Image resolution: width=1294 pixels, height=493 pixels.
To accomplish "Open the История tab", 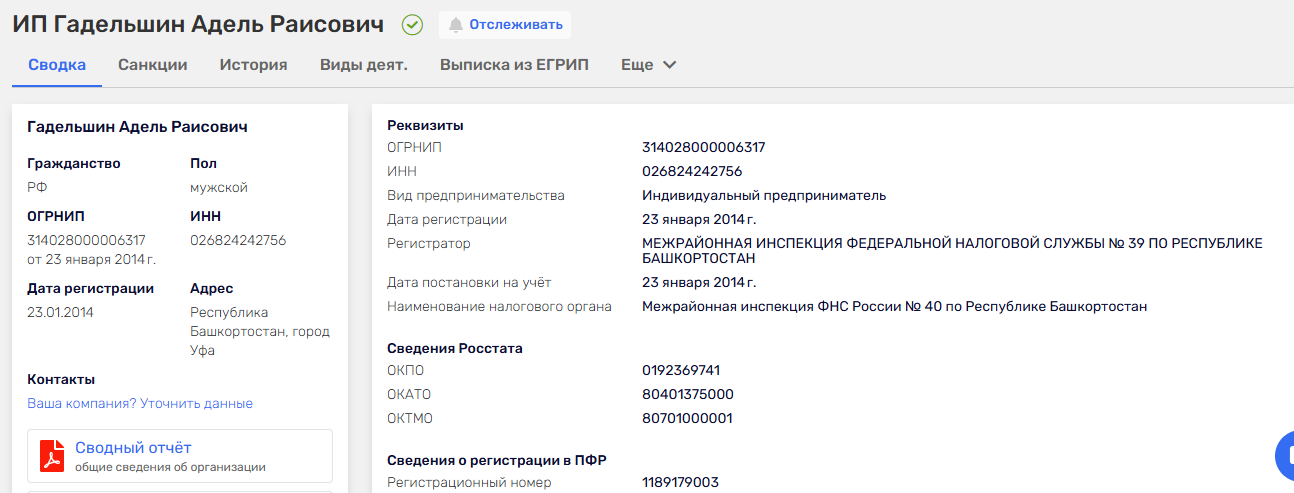I will 253,65.
